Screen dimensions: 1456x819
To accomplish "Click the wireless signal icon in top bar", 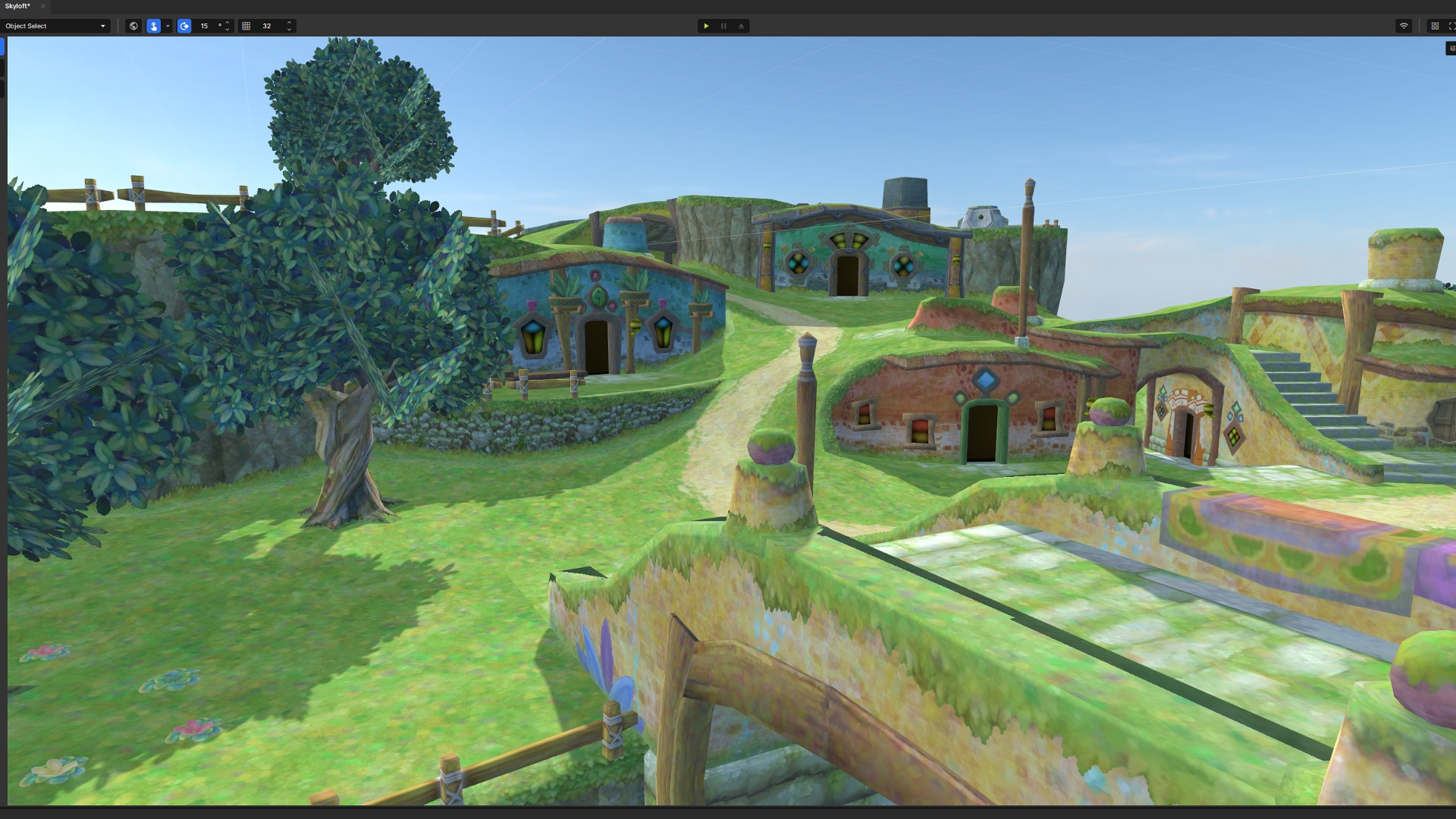I will tap(1404, 26).
